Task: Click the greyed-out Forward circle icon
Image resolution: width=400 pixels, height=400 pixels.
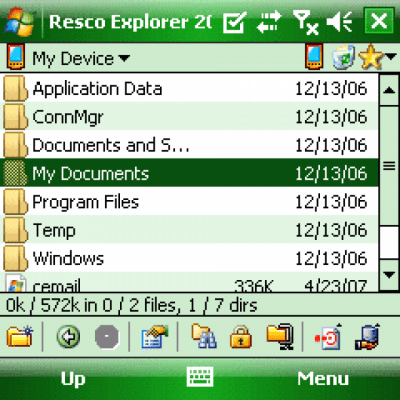Action: pyautogui.click(x=107, y=336)
